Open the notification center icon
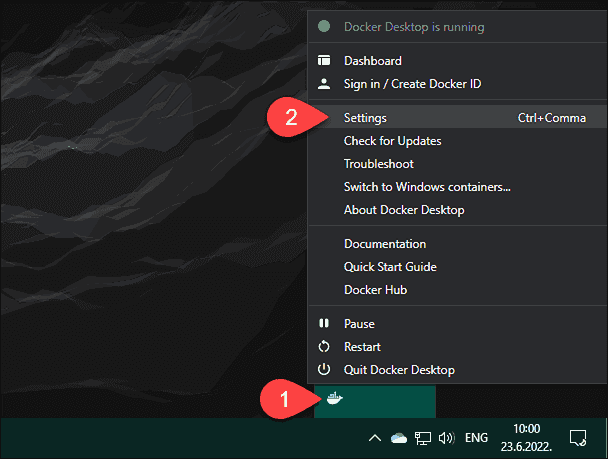The height and width of the screenshot is (459, 608). tap(577, 437)
